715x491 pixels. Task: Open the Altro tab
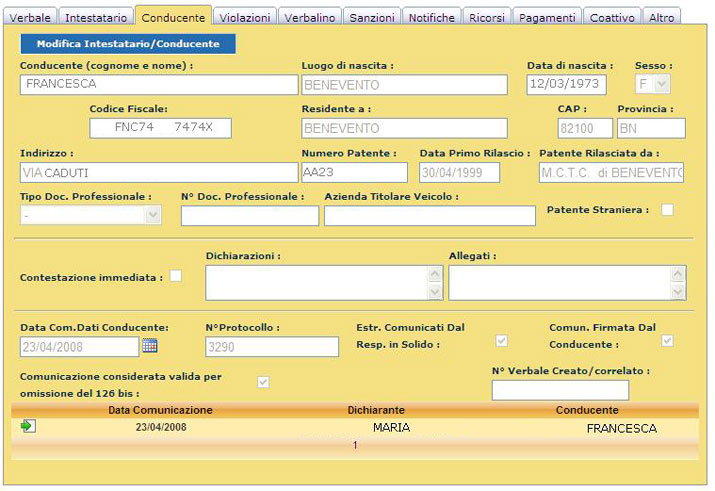662,17
